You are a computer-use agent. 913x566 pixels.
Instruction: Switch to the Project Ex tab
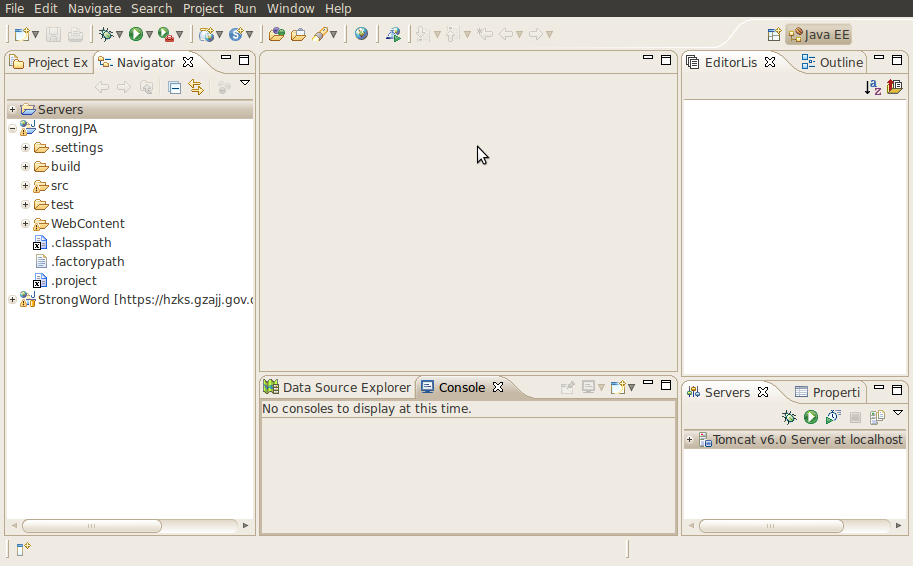click(49, 62)
